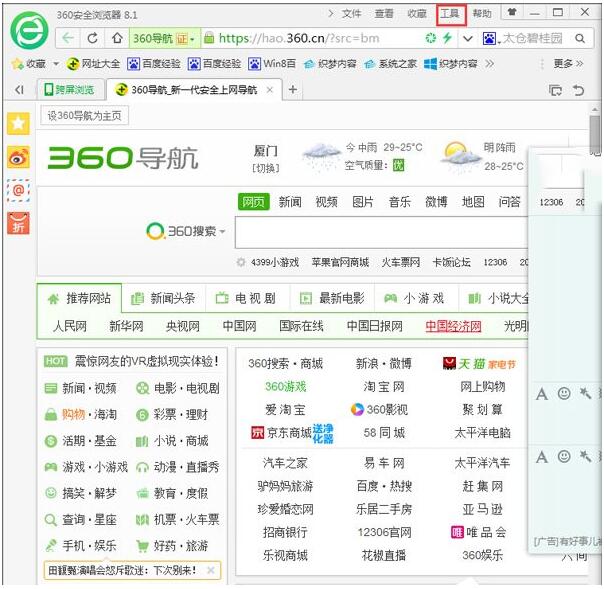Screen dimensions: 604x589
Task: Click the address bar search magnifier
Action: [x=580, y=38]
